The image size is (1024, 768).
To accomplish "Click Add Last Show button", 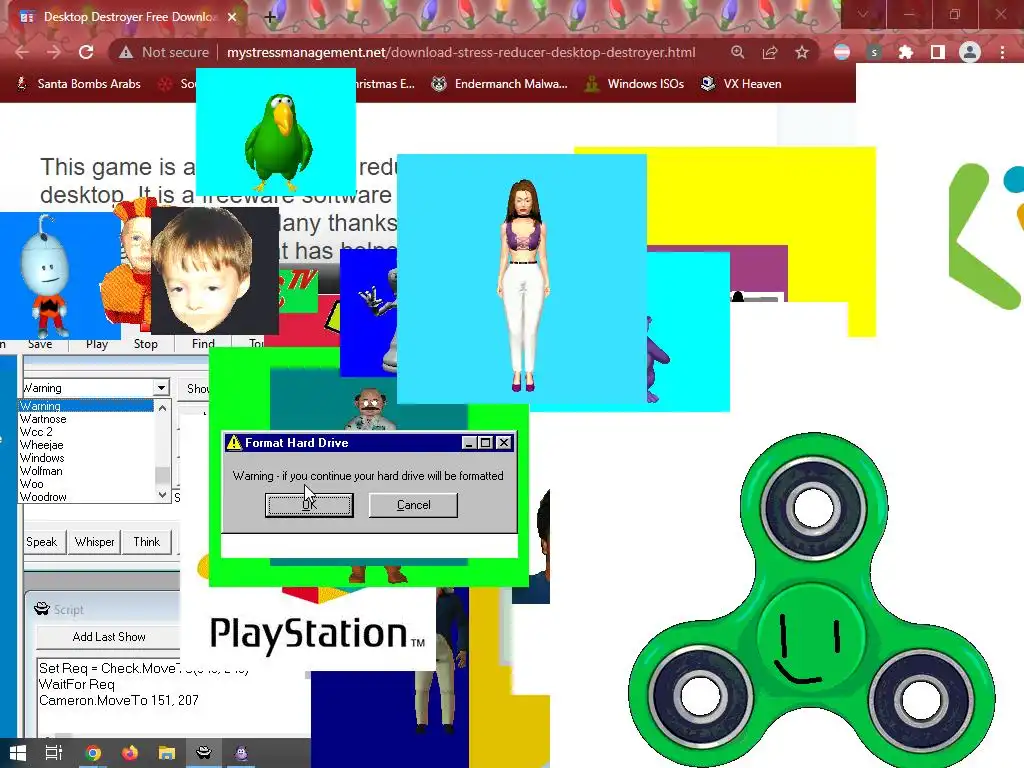I will coord(108,637).
